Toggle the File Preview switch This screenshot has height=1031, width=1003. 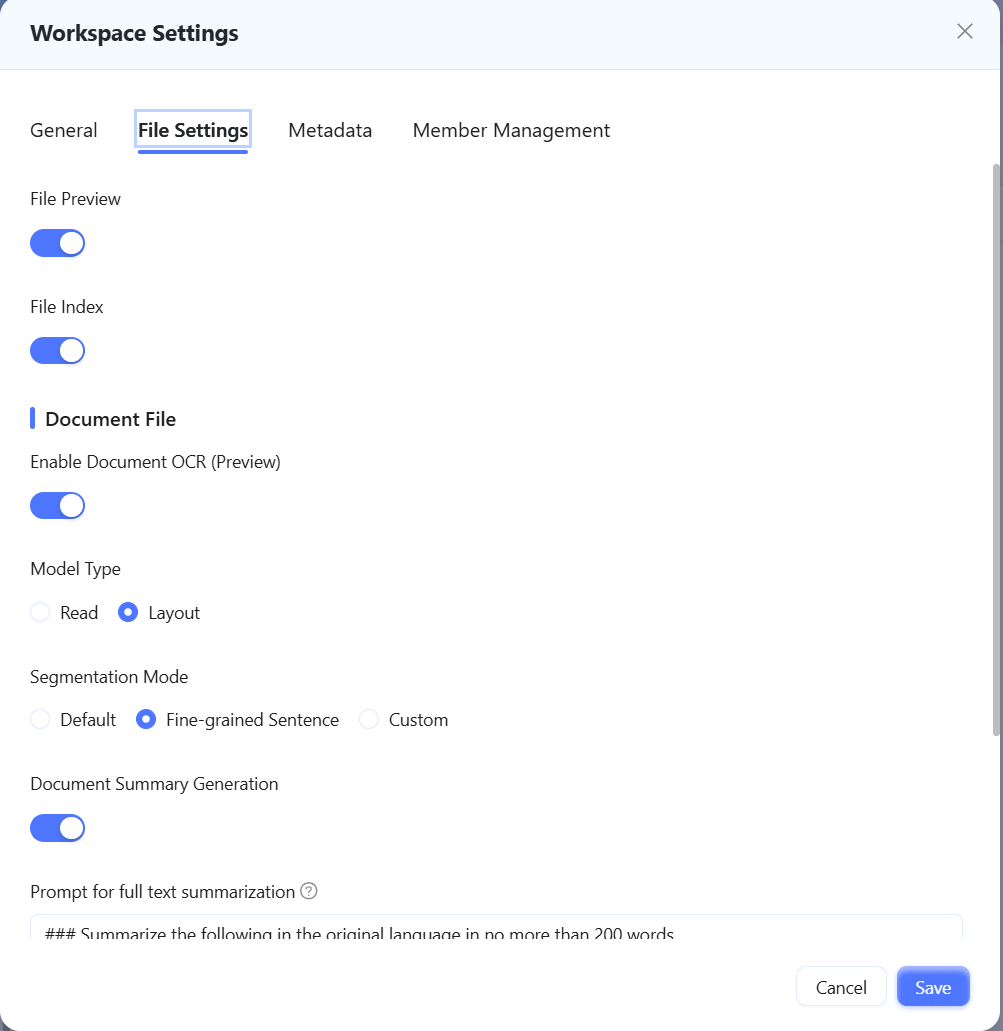(x=58, y=243)
